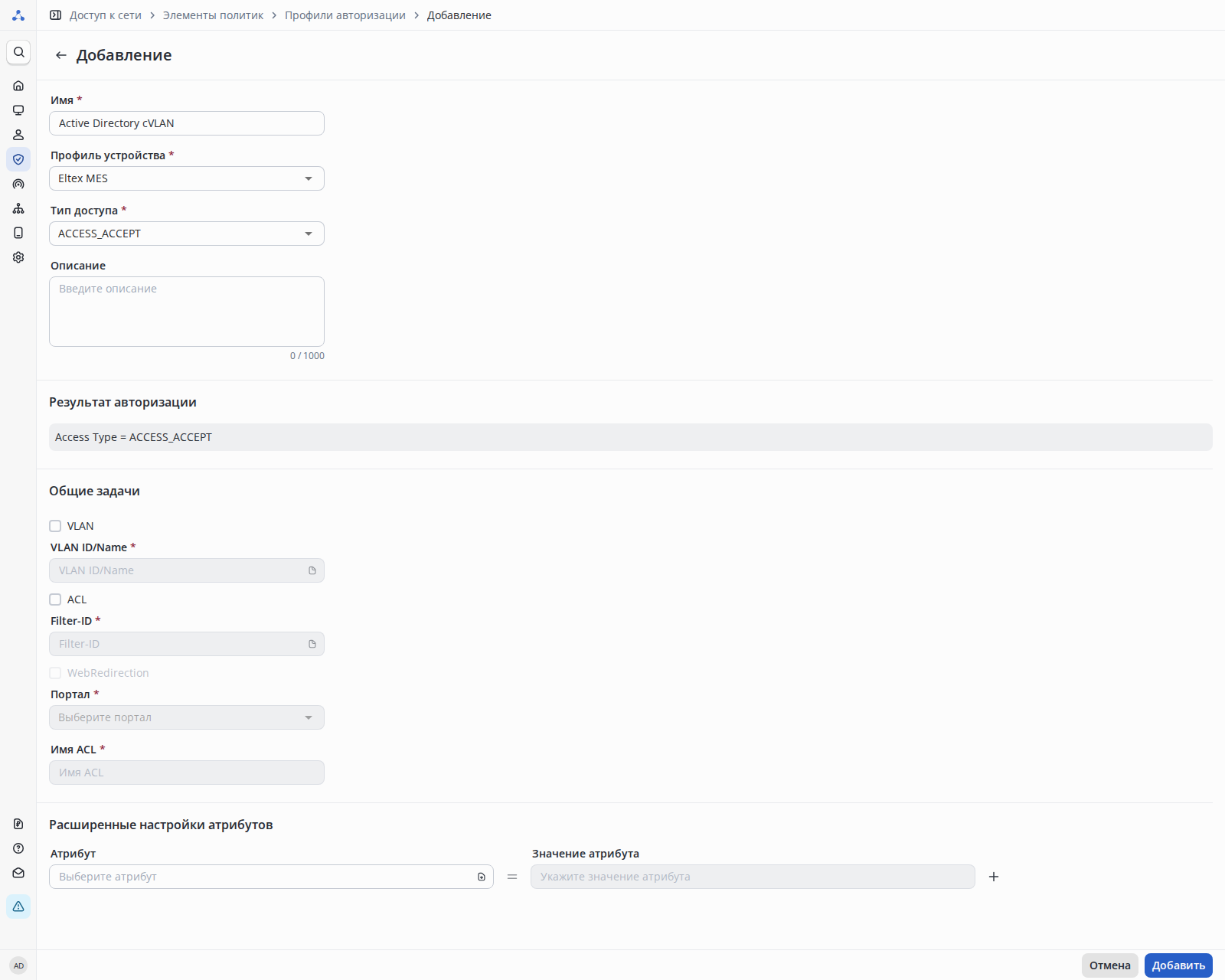This screenshot has height=980, width=1225.
Task: Open the user icon in the sidebar
Action: (18, 135)
